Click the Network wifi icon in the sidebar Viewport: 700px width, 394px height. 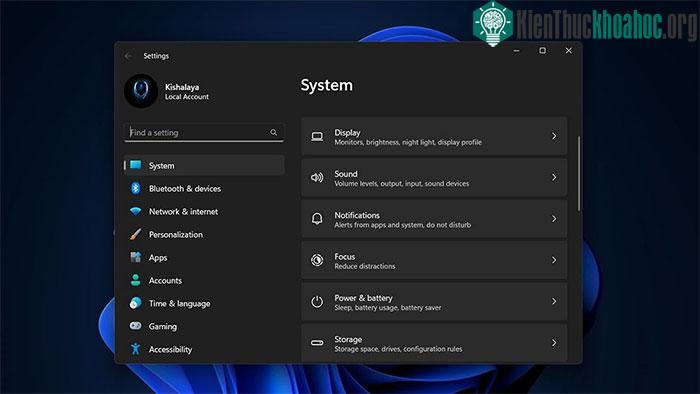136,211
